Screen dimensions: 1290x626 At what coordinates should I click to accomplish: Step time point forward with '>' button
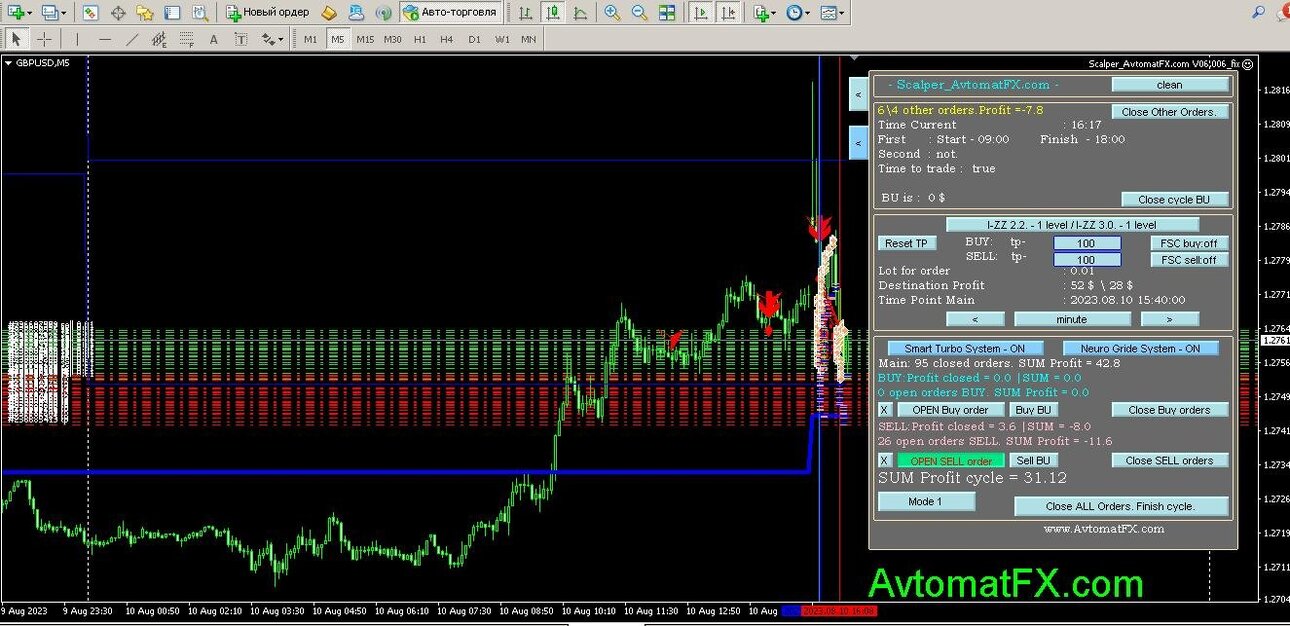1169,319
